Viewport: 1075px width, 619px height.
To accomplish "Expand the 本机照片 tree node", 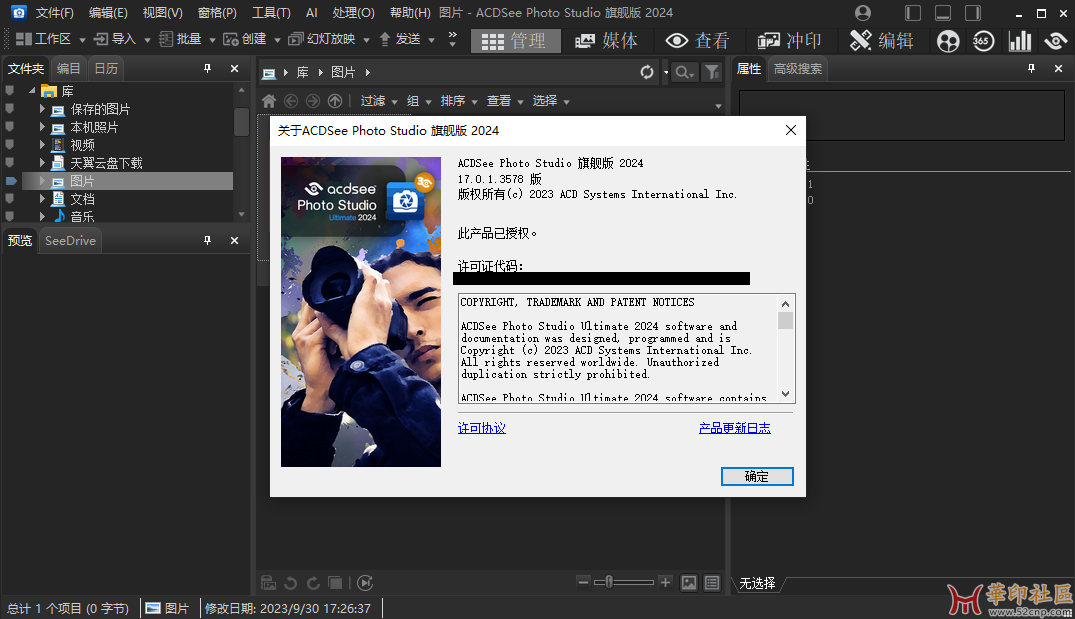I will click(x=42, y=127).
